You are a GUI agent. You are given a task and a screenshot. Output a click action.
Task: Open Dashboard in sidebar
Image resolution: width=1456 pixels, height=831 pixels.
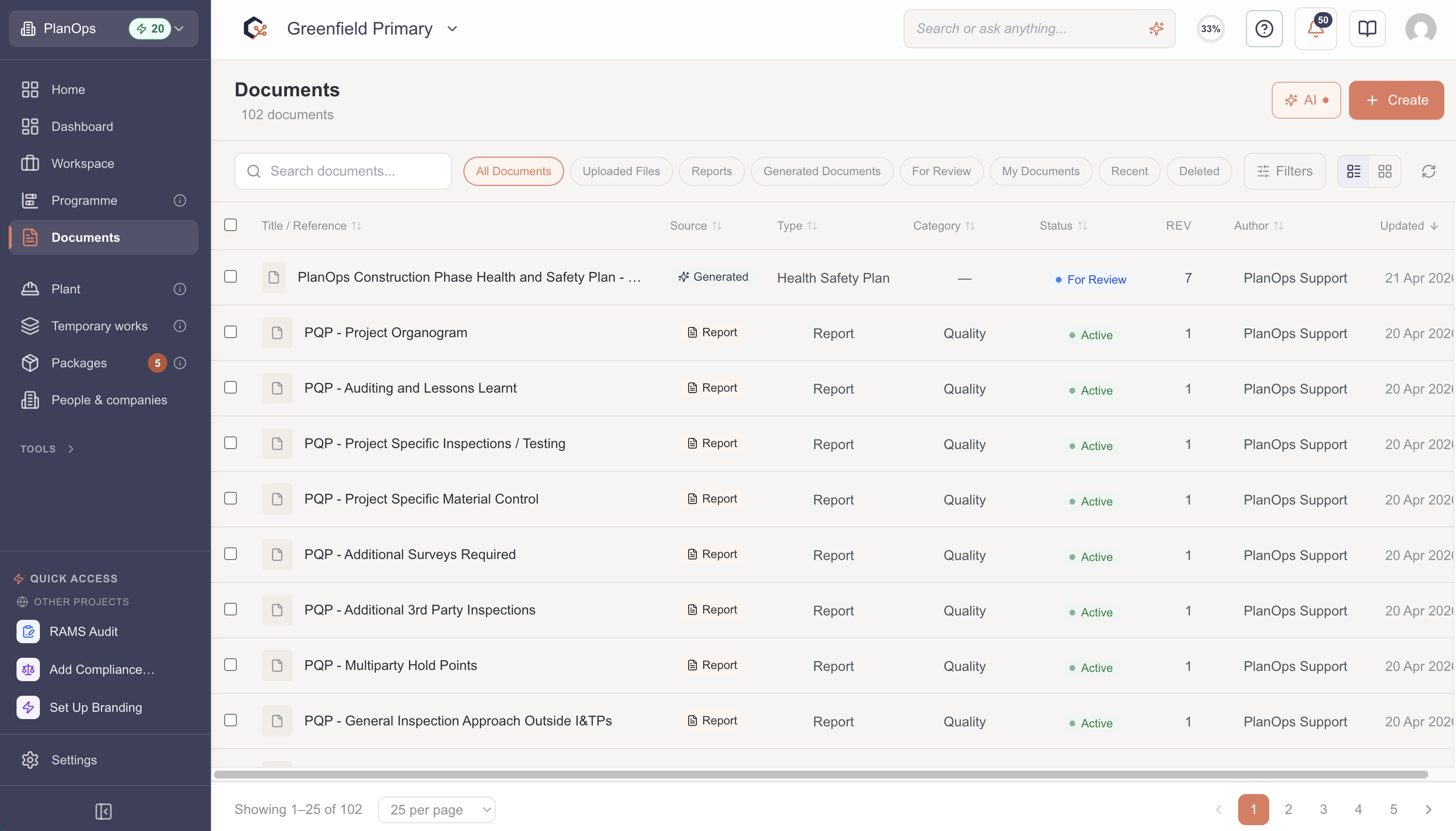pyautogui.click(x=103, y=126)
